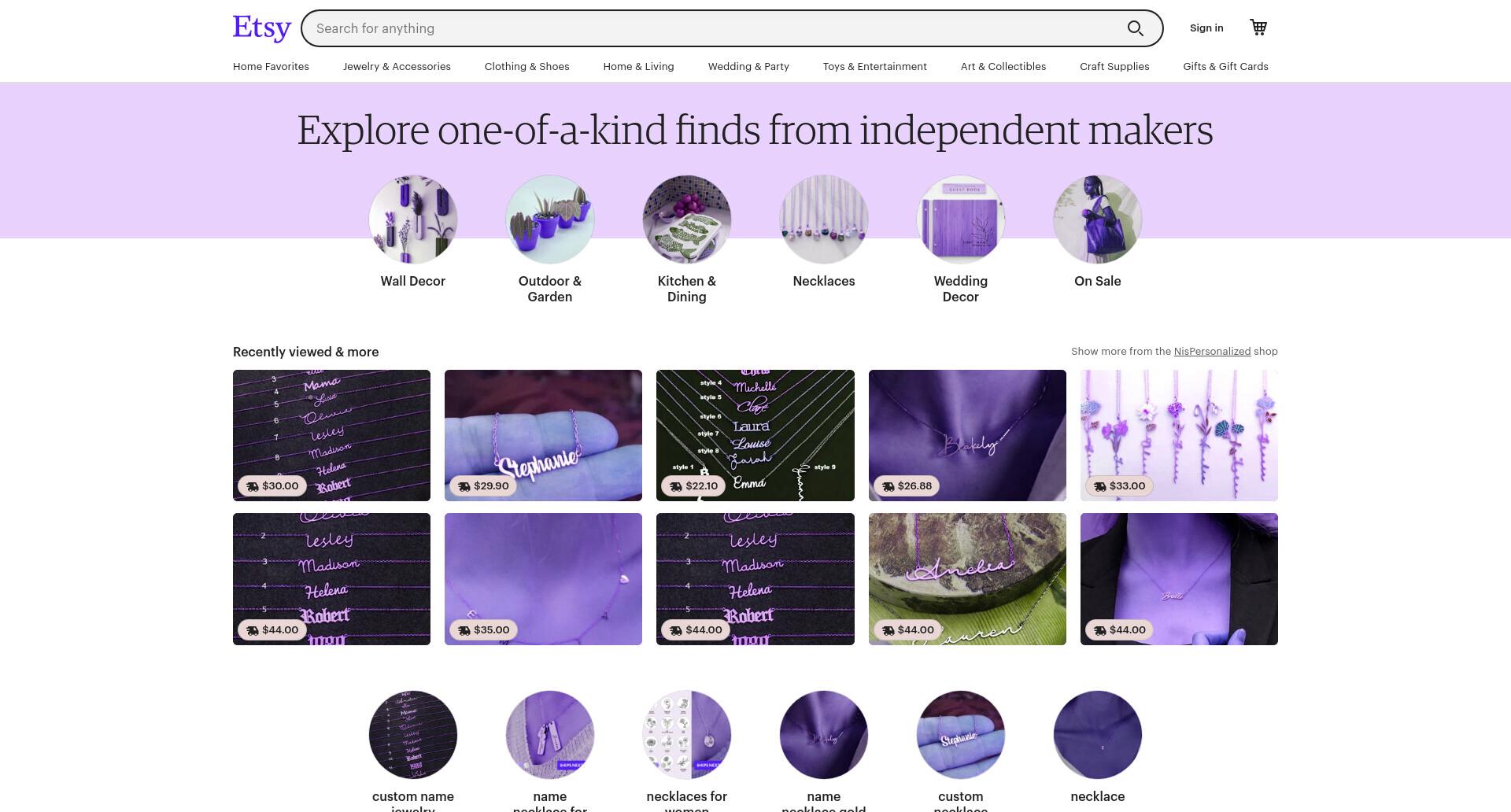View the $35.00 necklace listing

(x=543, y=579)
